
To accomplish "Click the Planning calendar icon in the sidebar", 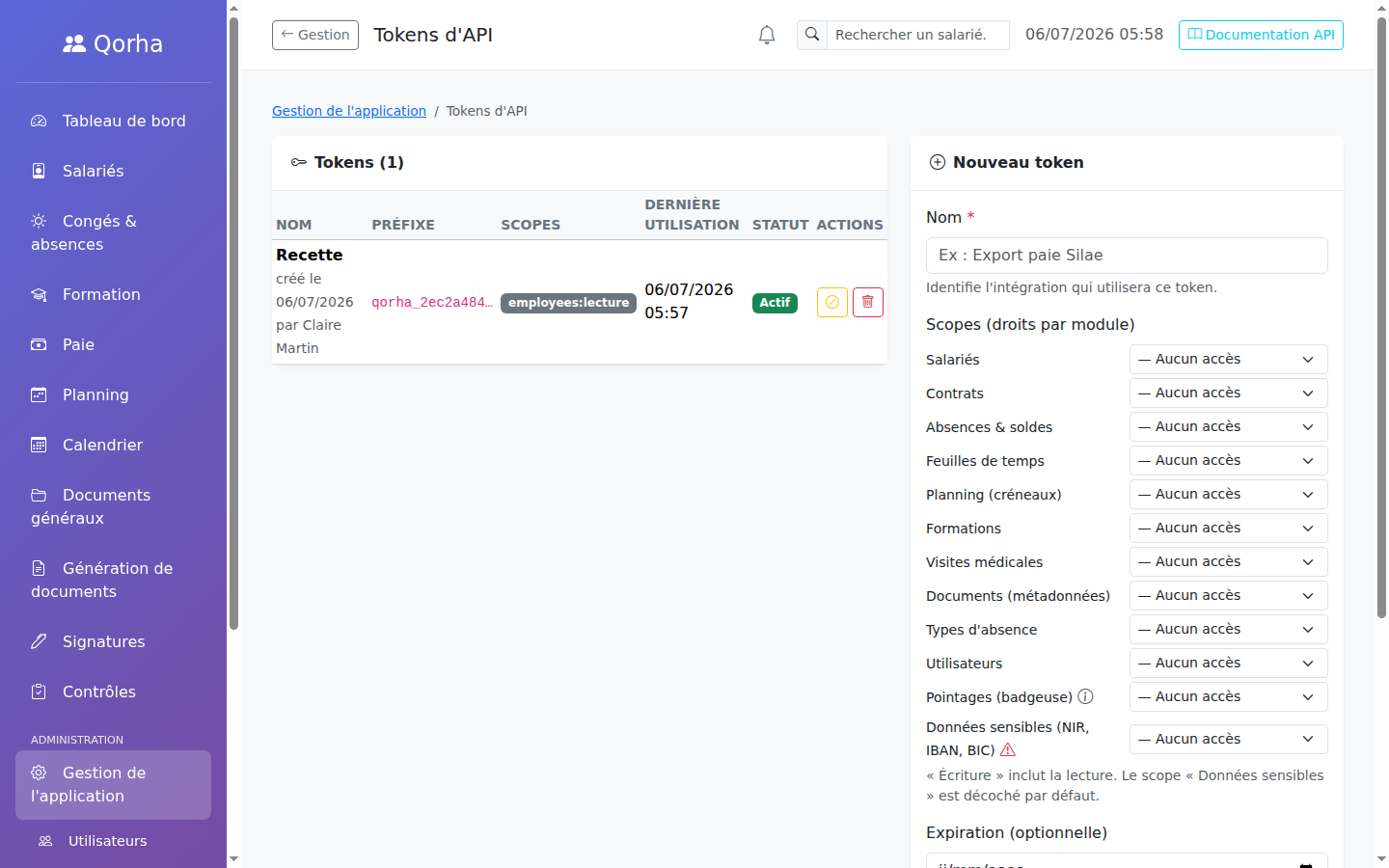I will pos(39,394).
